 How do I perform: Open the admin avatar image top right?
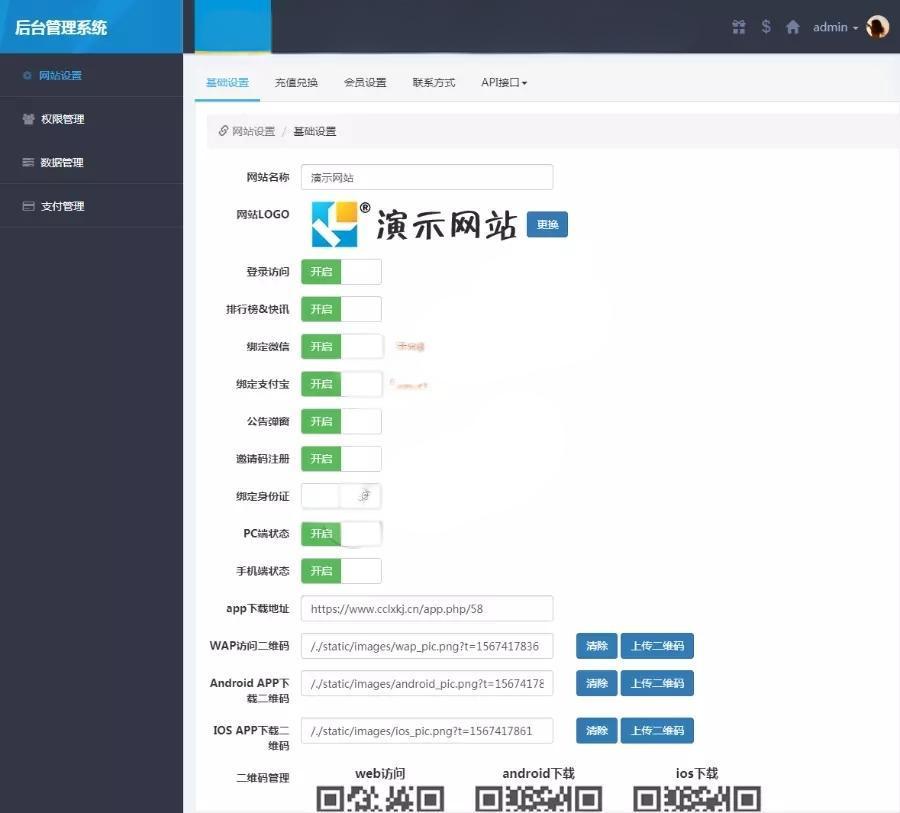coord(877,27)
